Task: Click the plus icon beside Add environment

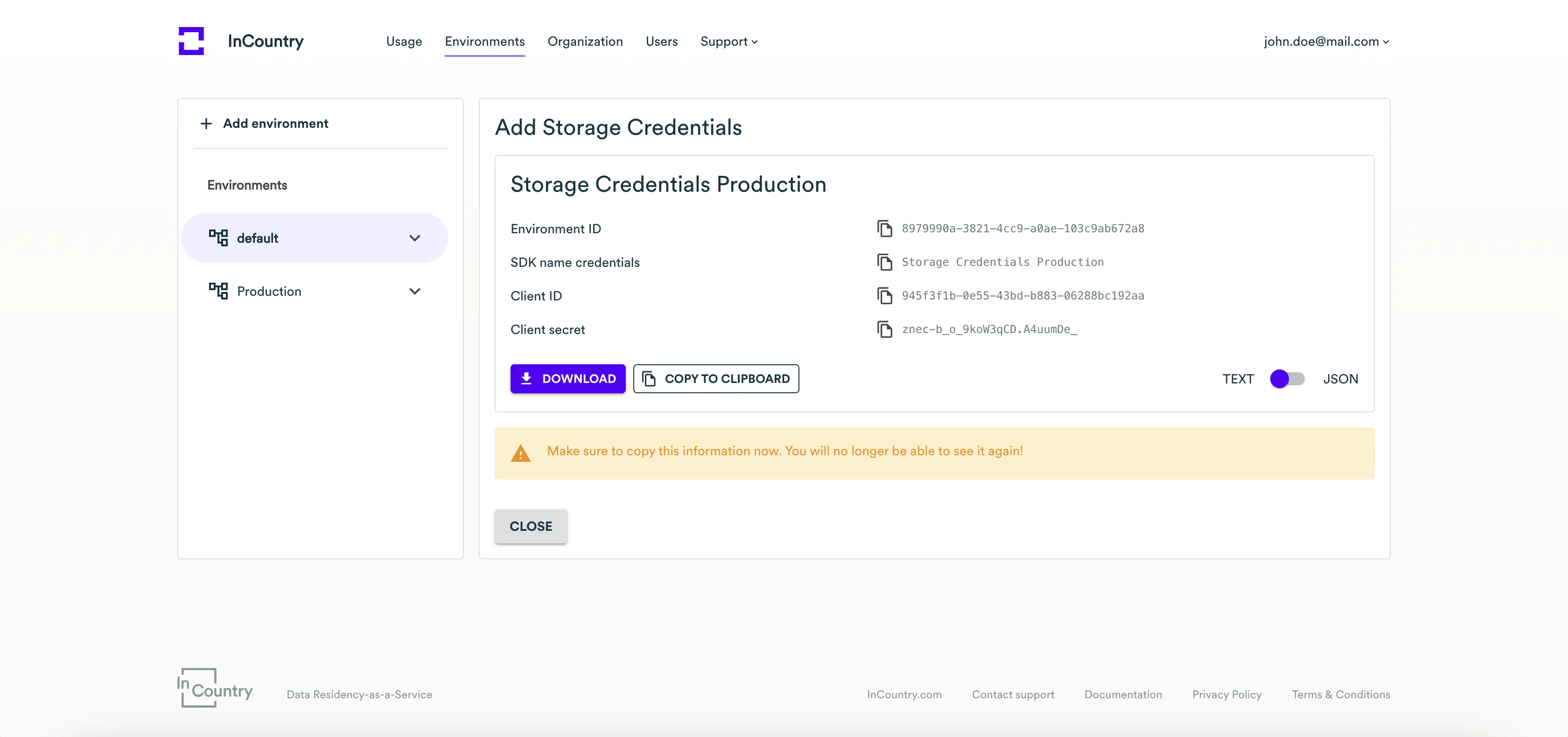Action: coord(206,124)
